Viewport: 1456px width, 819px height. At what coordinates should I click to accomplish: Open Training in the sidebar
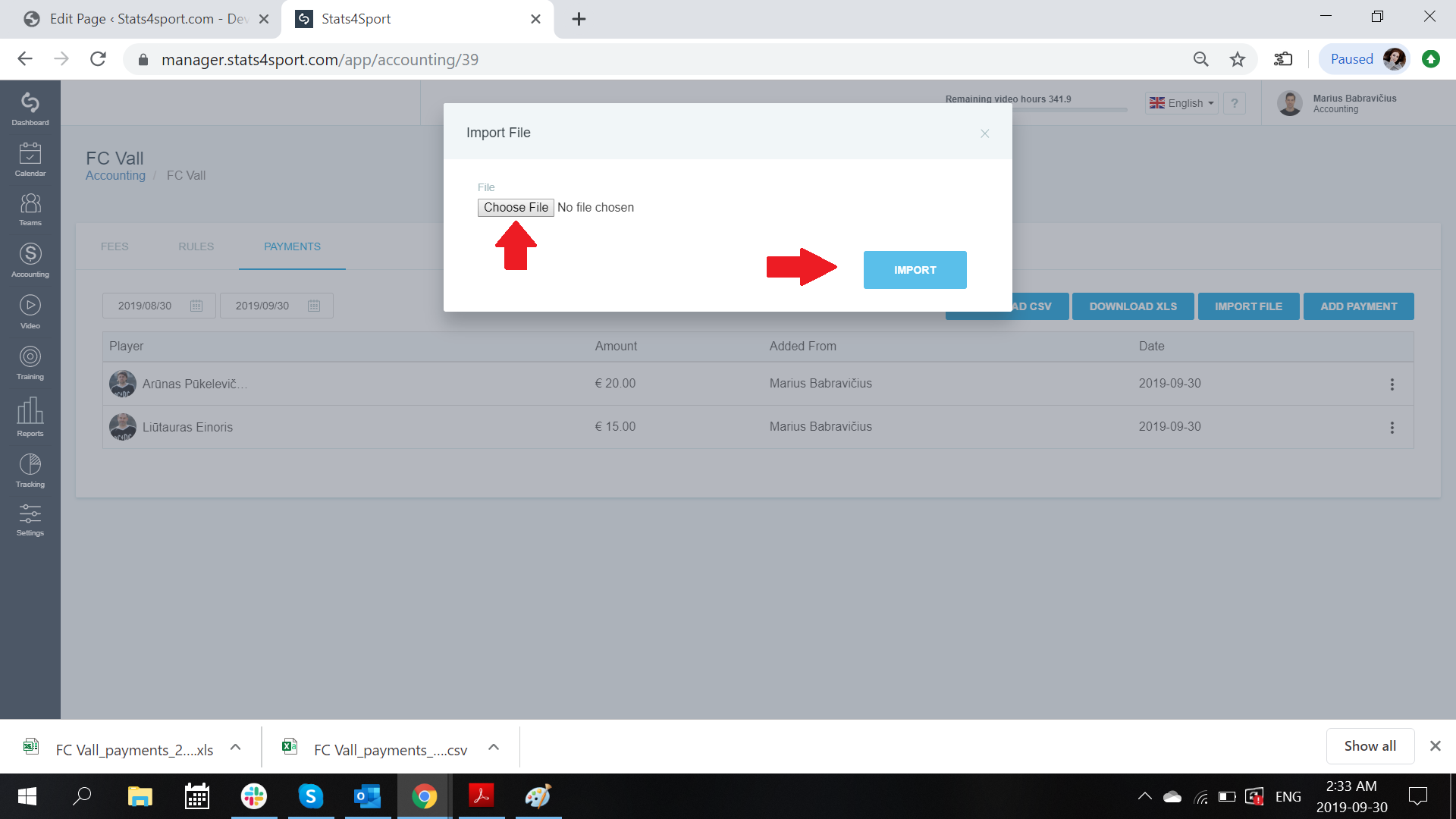(30, 362)
